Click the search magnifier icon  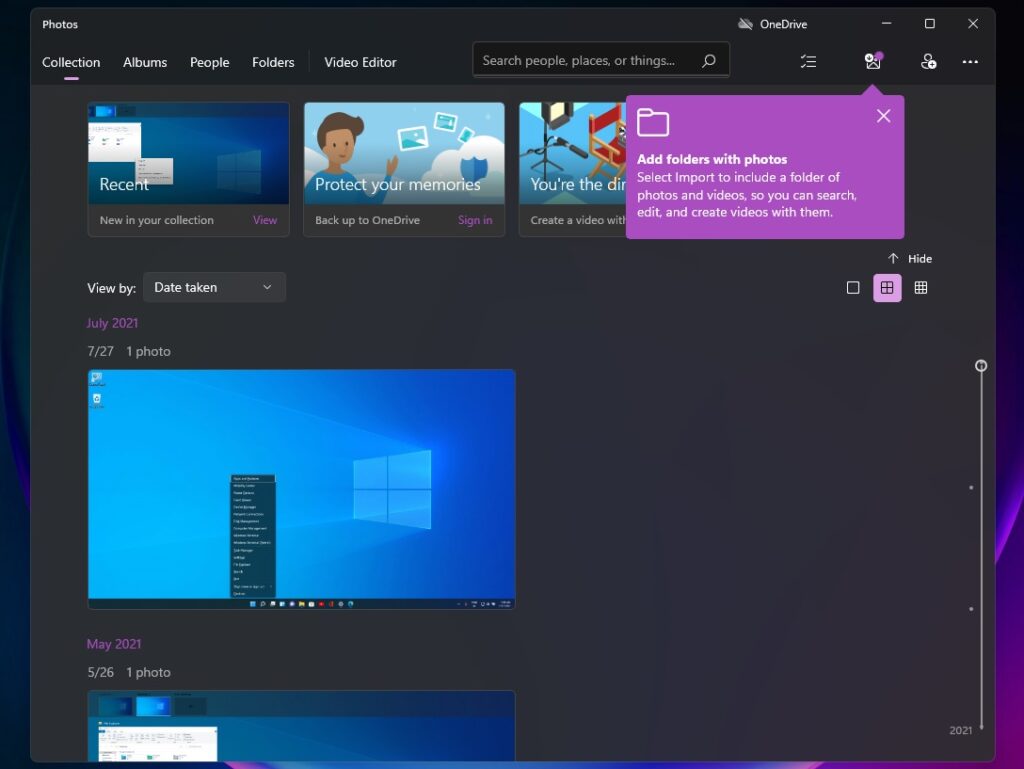coord(709,60)
